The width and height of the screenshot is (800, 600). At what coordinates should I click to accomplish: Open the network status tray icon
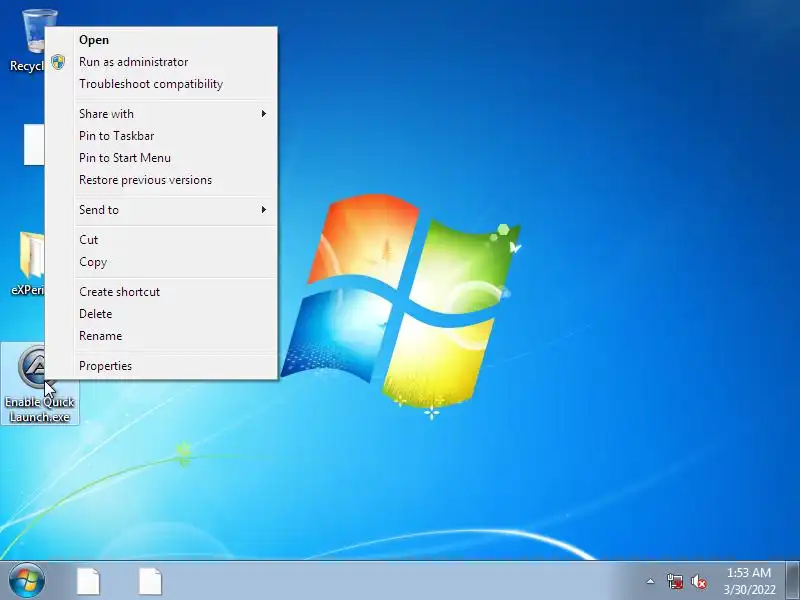click(675, 582)
